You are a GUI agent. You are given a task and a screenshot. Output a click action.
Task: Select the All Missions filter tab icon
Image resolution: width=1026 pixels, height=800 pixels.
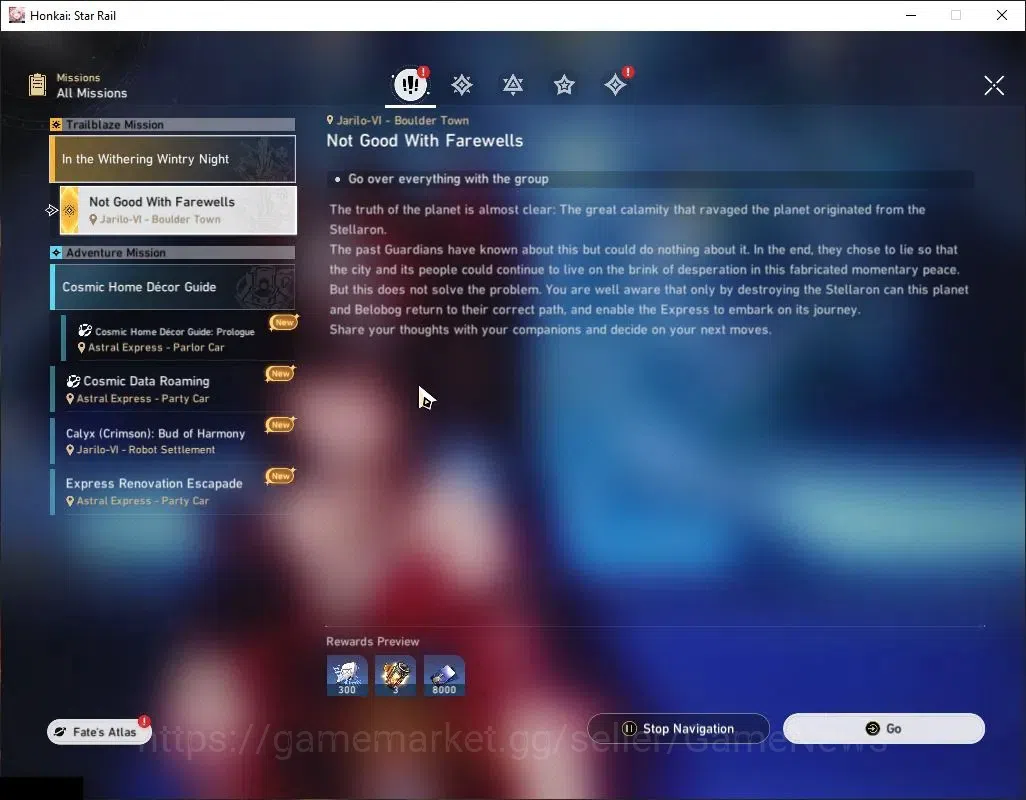(410, 84)
